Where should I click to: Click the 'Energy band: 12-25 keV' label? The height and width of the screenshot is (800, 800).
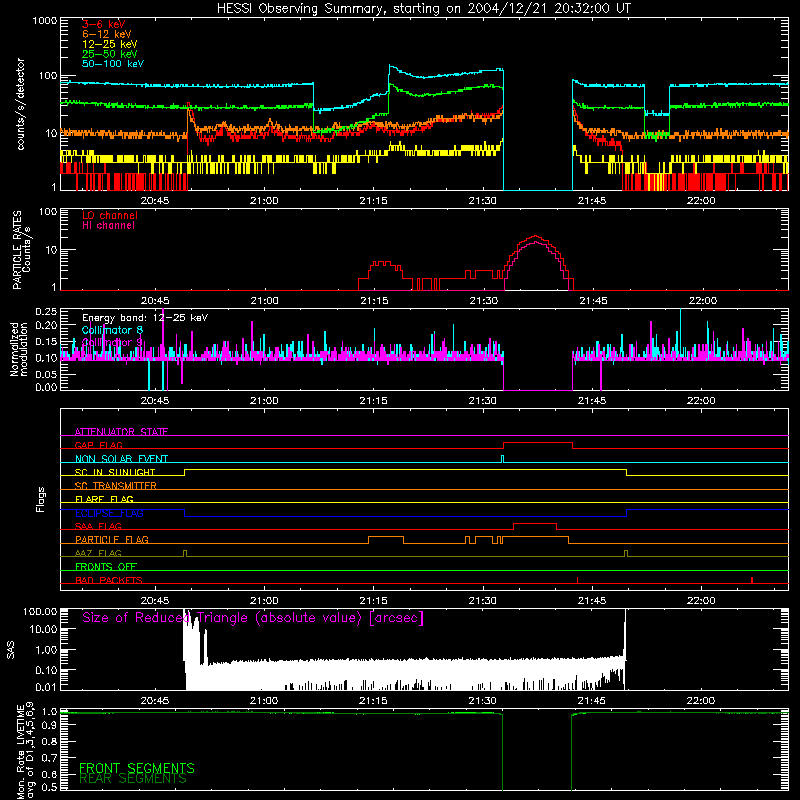145,318
